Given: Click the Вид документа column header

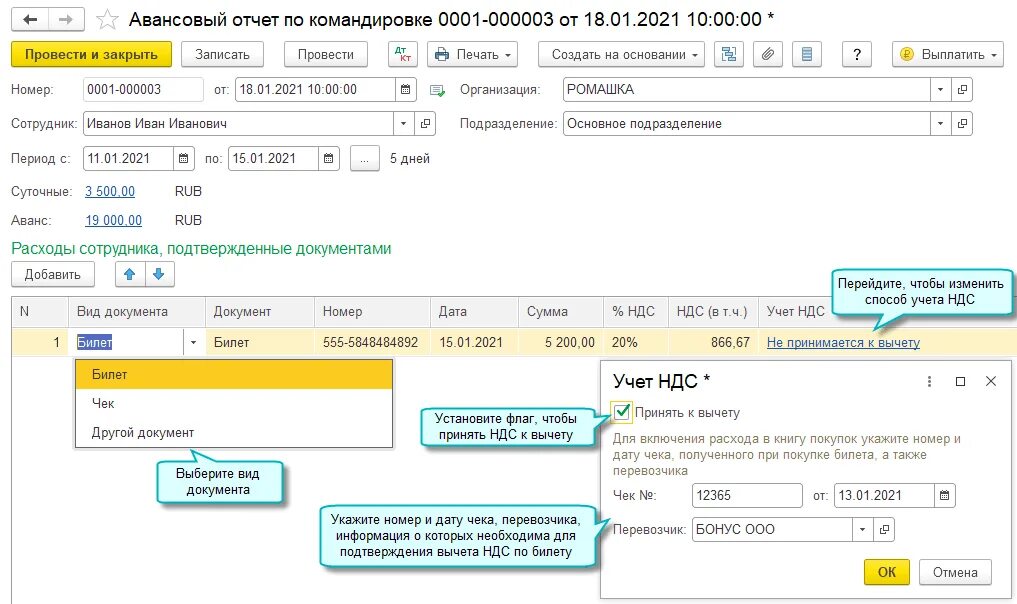Looking at the screenshot, I should [x=137, y=311].
